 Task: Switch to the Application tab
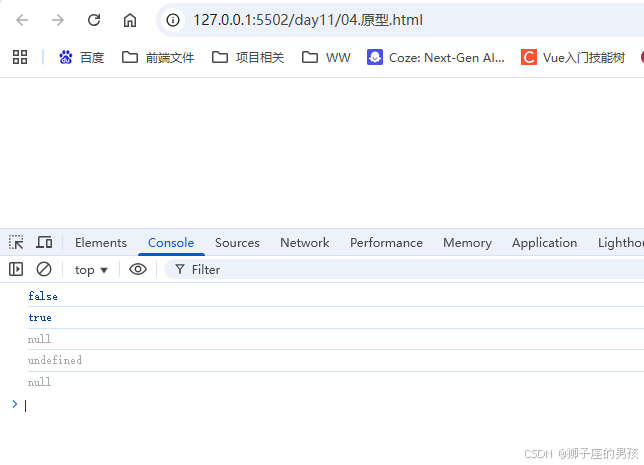click(544, 243)
